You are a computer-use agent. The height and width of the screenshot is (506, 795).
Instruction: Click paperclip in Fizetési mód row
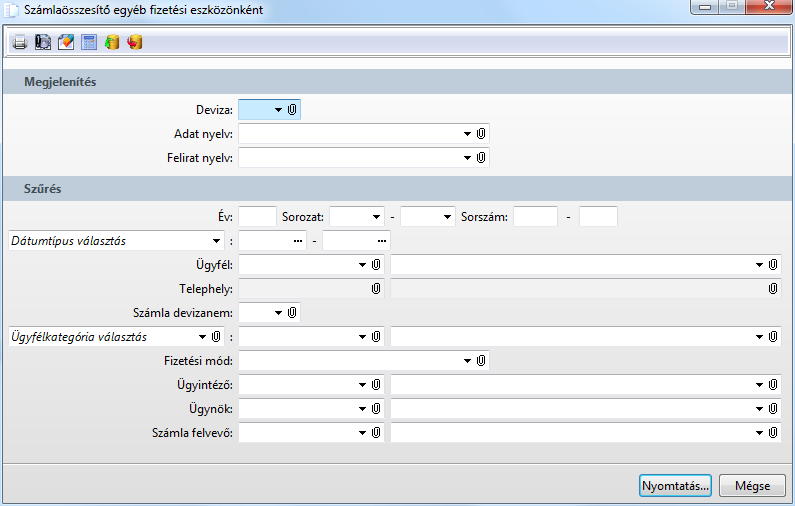tap(481, 360)
